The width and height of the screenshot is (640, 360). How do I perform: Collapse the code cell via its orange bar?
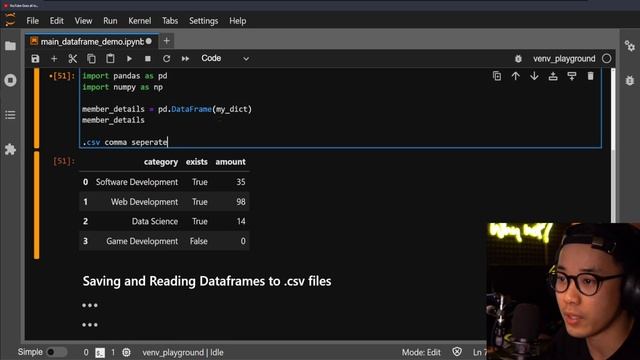click(x=37, y=108)
